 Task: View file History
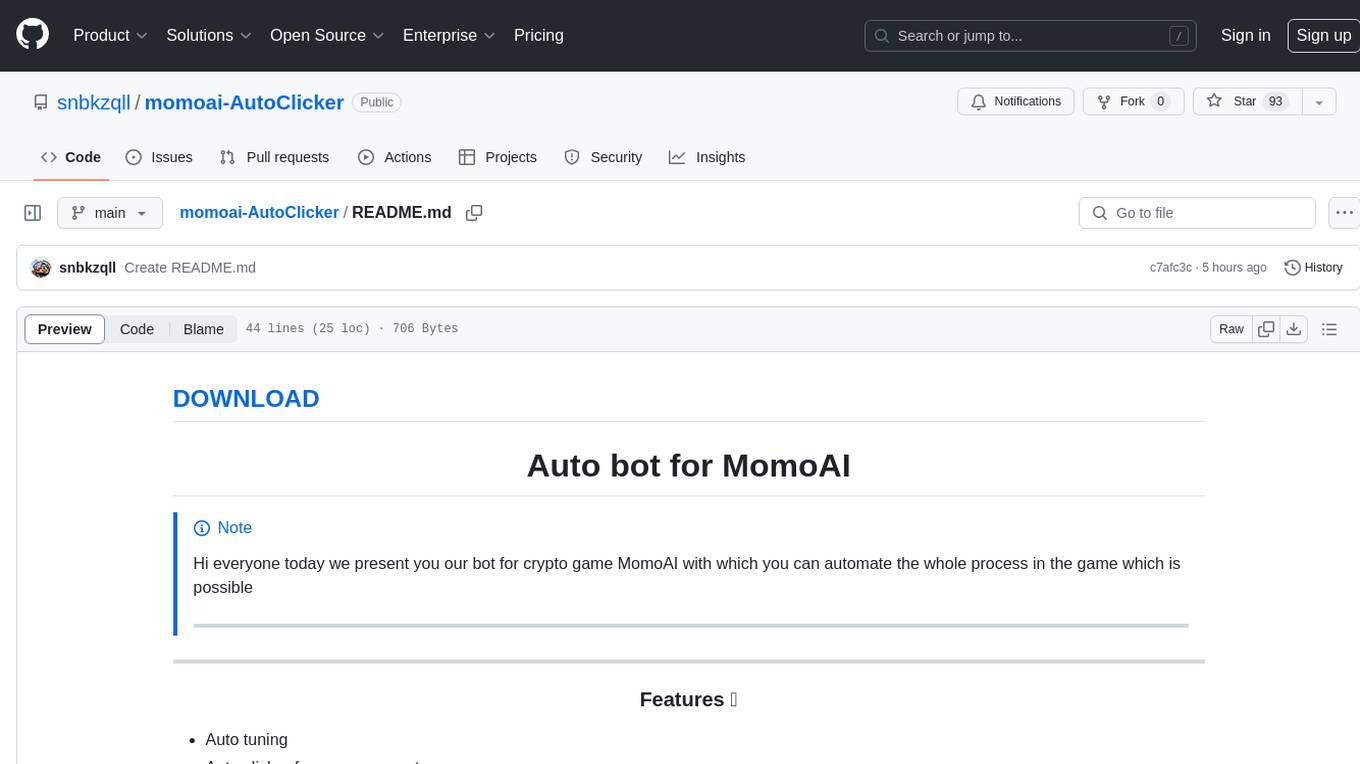[x=1313, y=267]
